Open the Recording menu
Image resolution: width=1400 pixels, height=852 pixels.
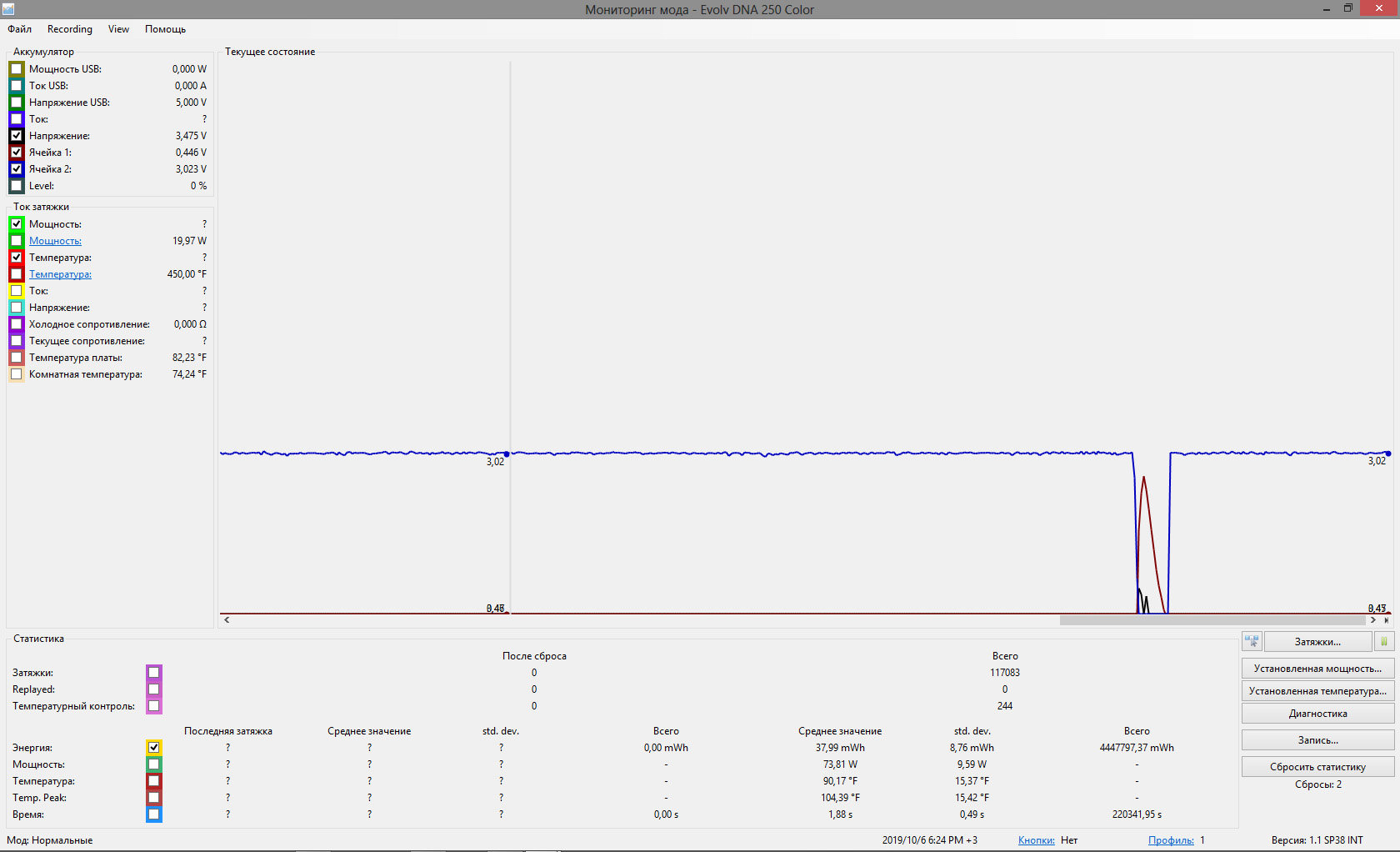click(x=70, y=29)
